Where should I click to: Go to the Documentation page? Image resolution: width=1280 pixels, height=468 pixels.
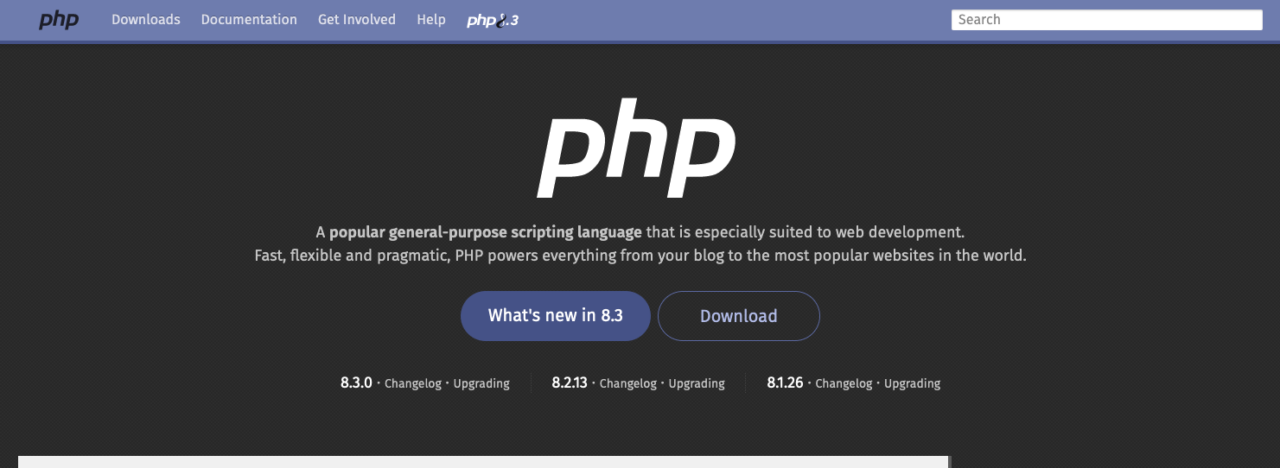pos(249,20)
